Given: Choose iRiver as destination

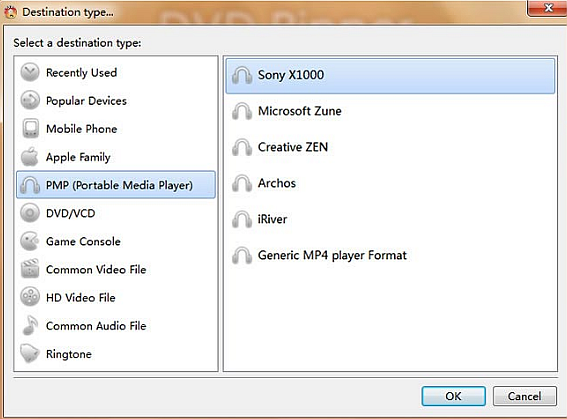Looking at the screenshot, I should pos(390,219).
